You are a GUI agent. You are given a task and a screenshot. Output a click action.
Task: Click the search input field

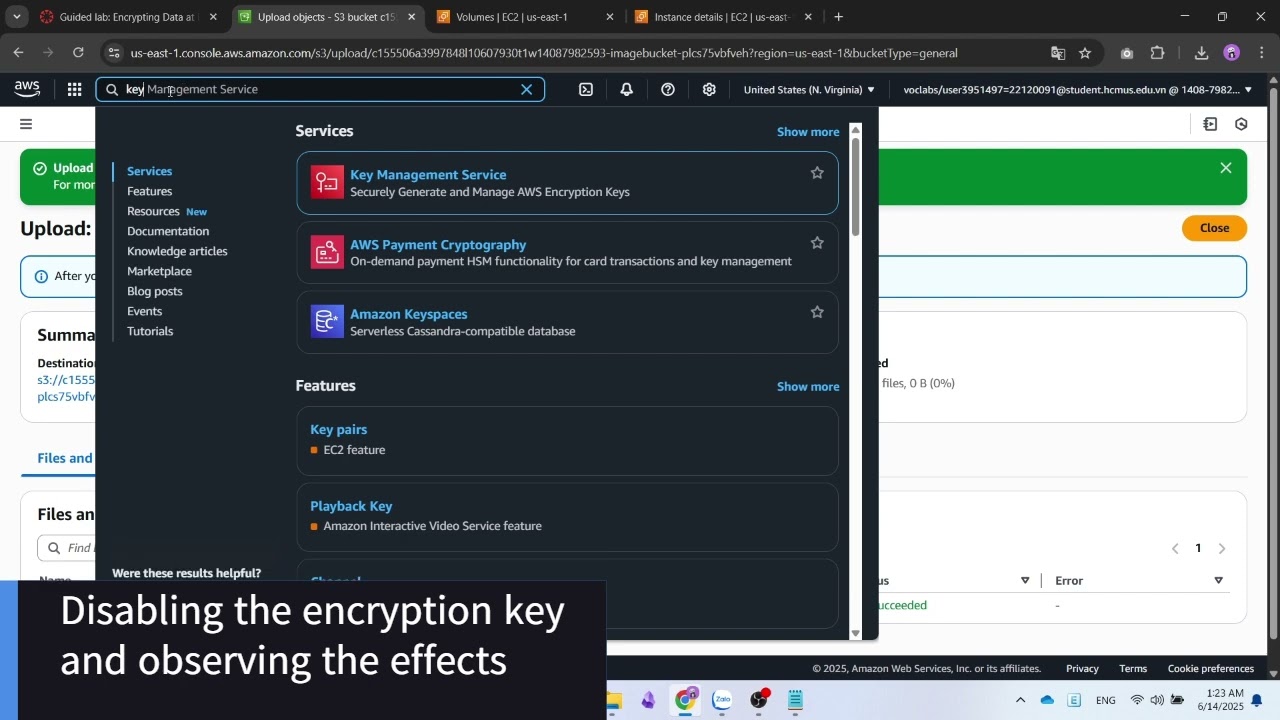320,89
